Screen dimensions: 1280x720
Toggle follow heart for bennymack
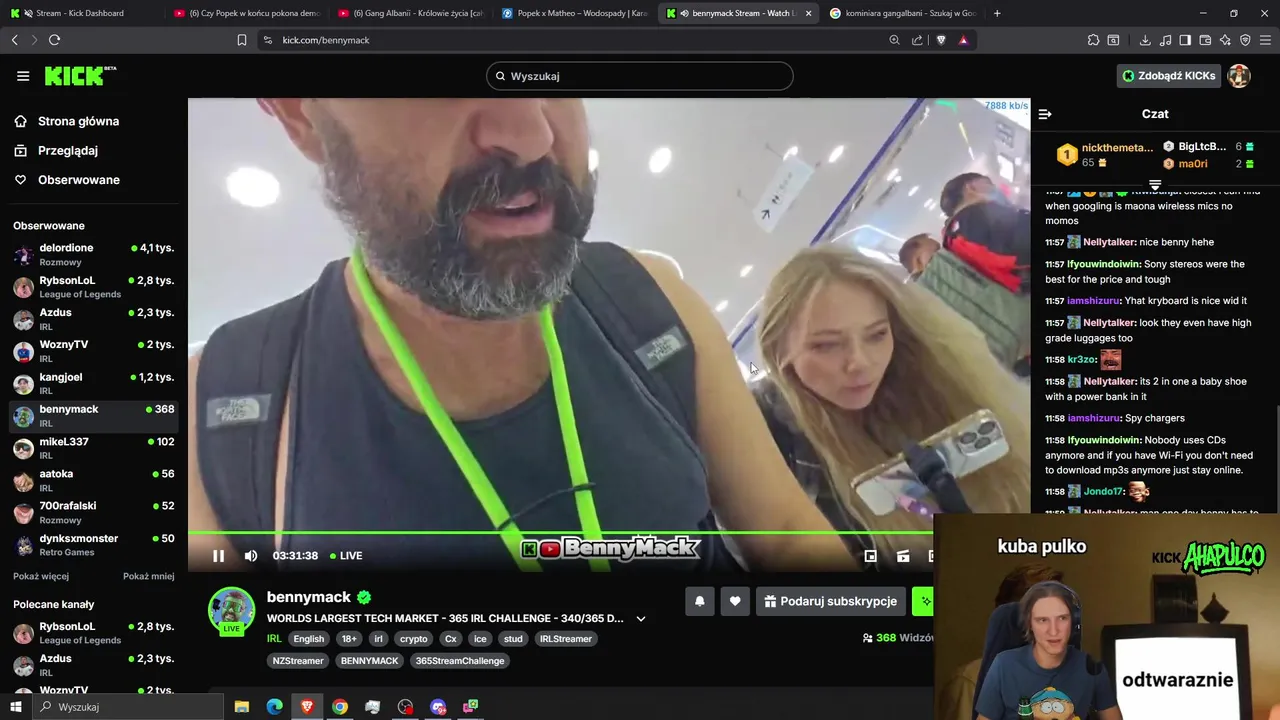pyautogui.click(x=735, y=601)
